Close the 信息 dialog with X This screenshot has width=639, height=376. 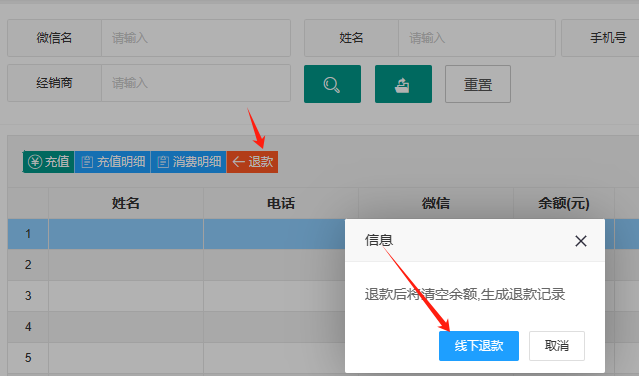581,241
